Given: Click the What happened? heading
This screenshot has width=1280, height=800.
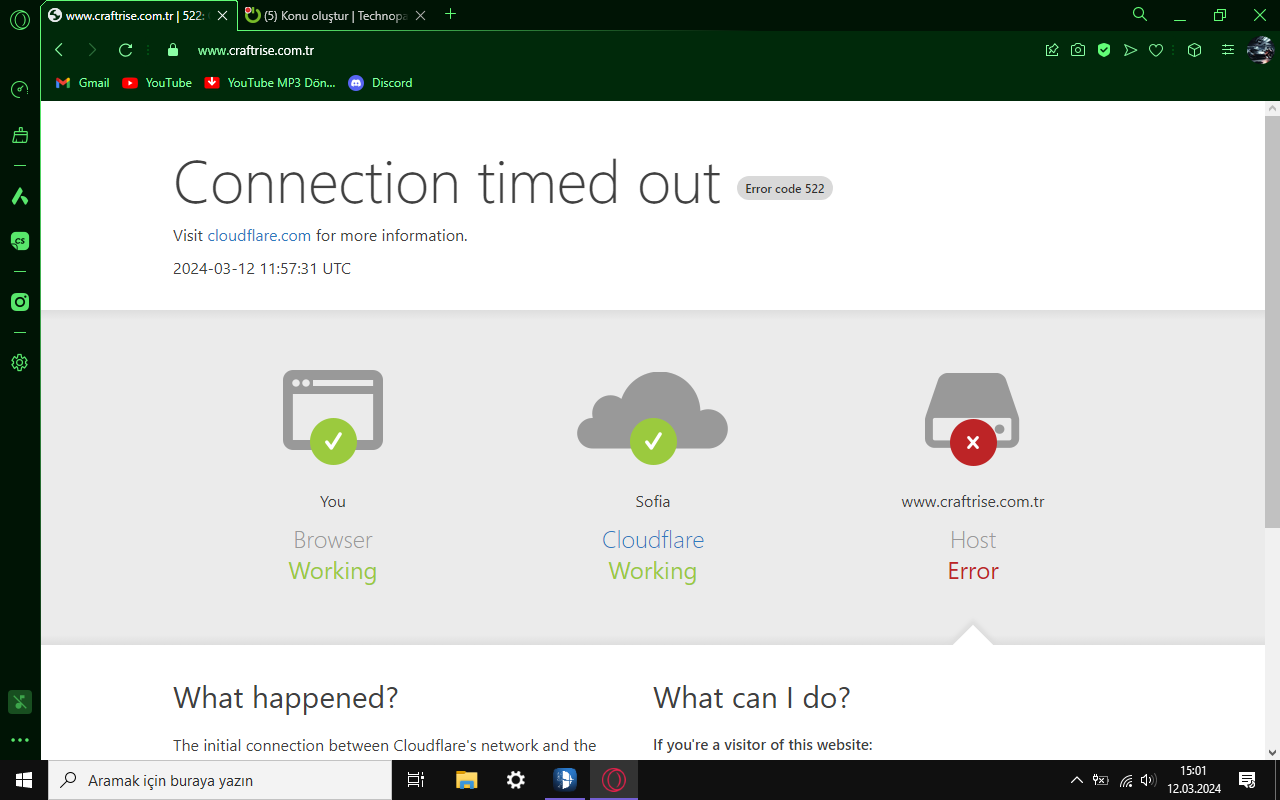Looking at the screenshot, I should 286,698.
